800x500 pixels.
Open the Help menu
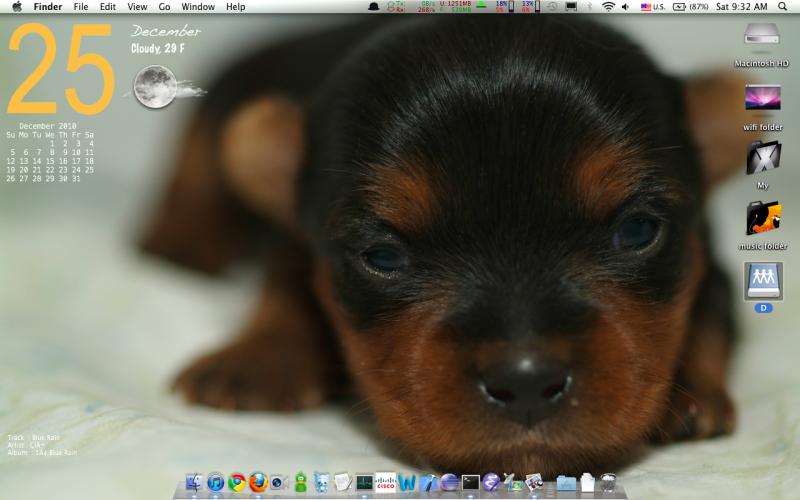click(236, 7)
